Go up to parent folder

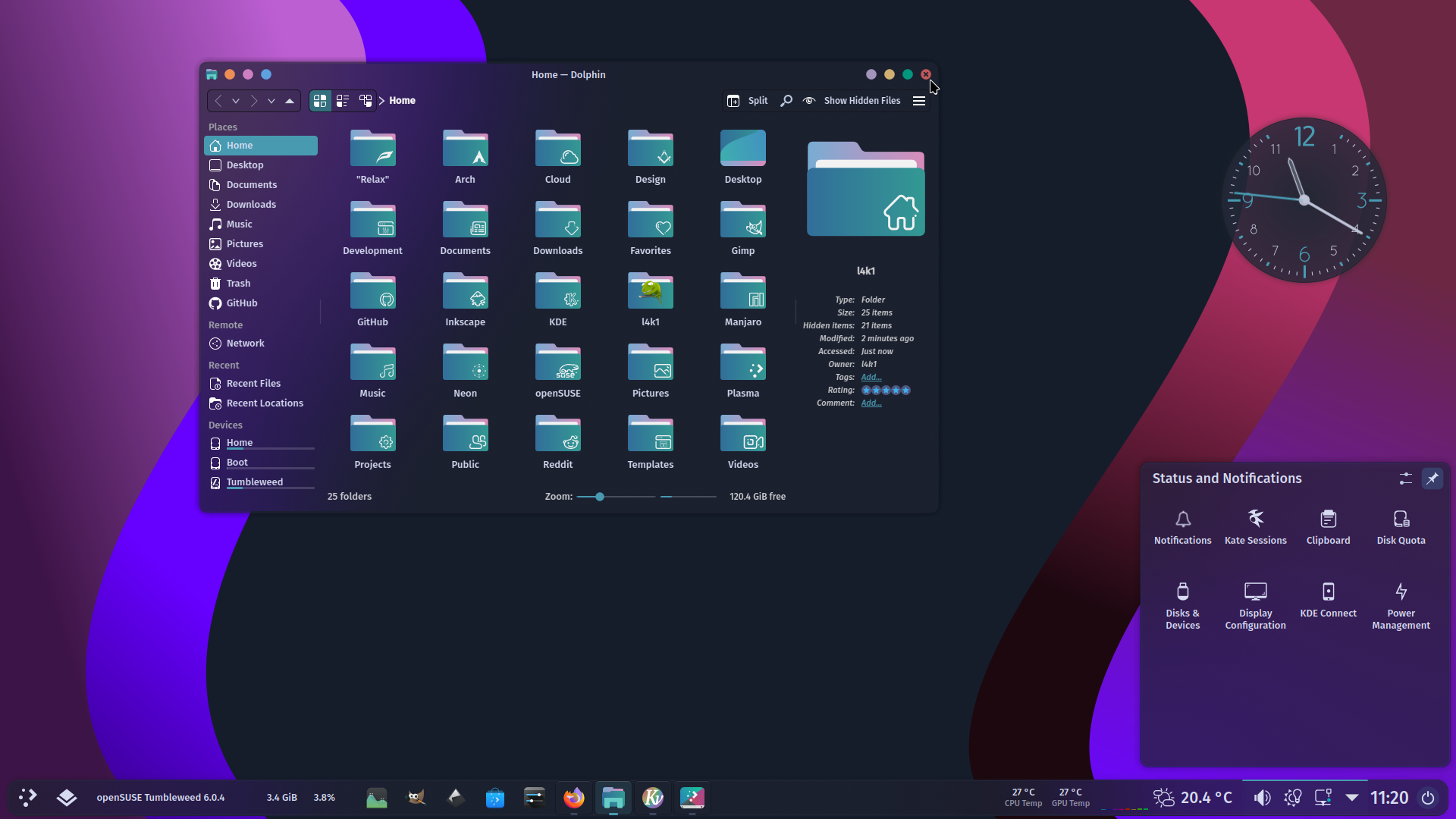click(x=290, y=101)
